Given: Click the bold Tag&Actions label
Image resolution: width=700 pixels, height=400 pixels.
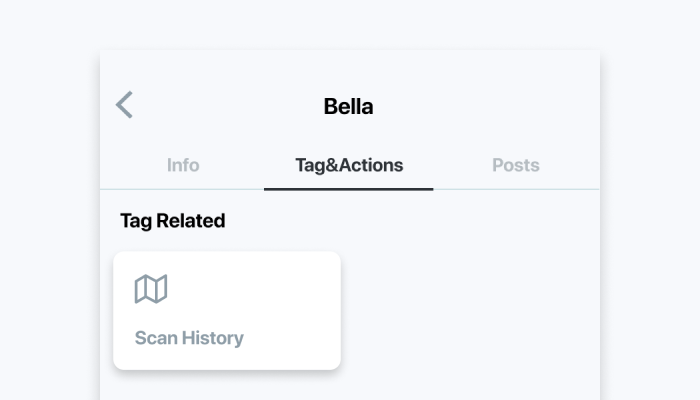Looking at the screenshot, I should tap(349, 165).
